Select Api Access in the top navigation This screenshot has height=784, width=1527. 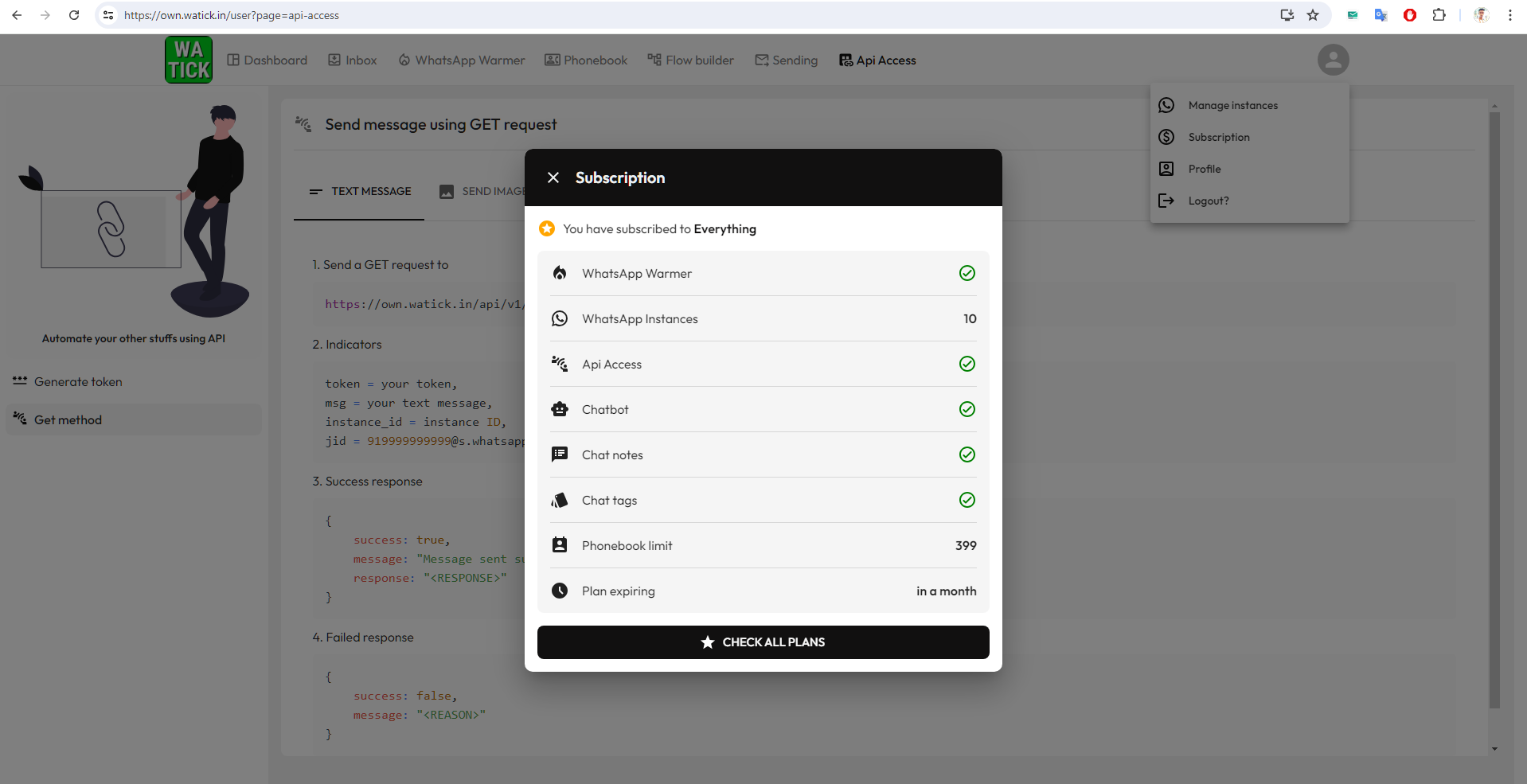click(x=877, y=60)
